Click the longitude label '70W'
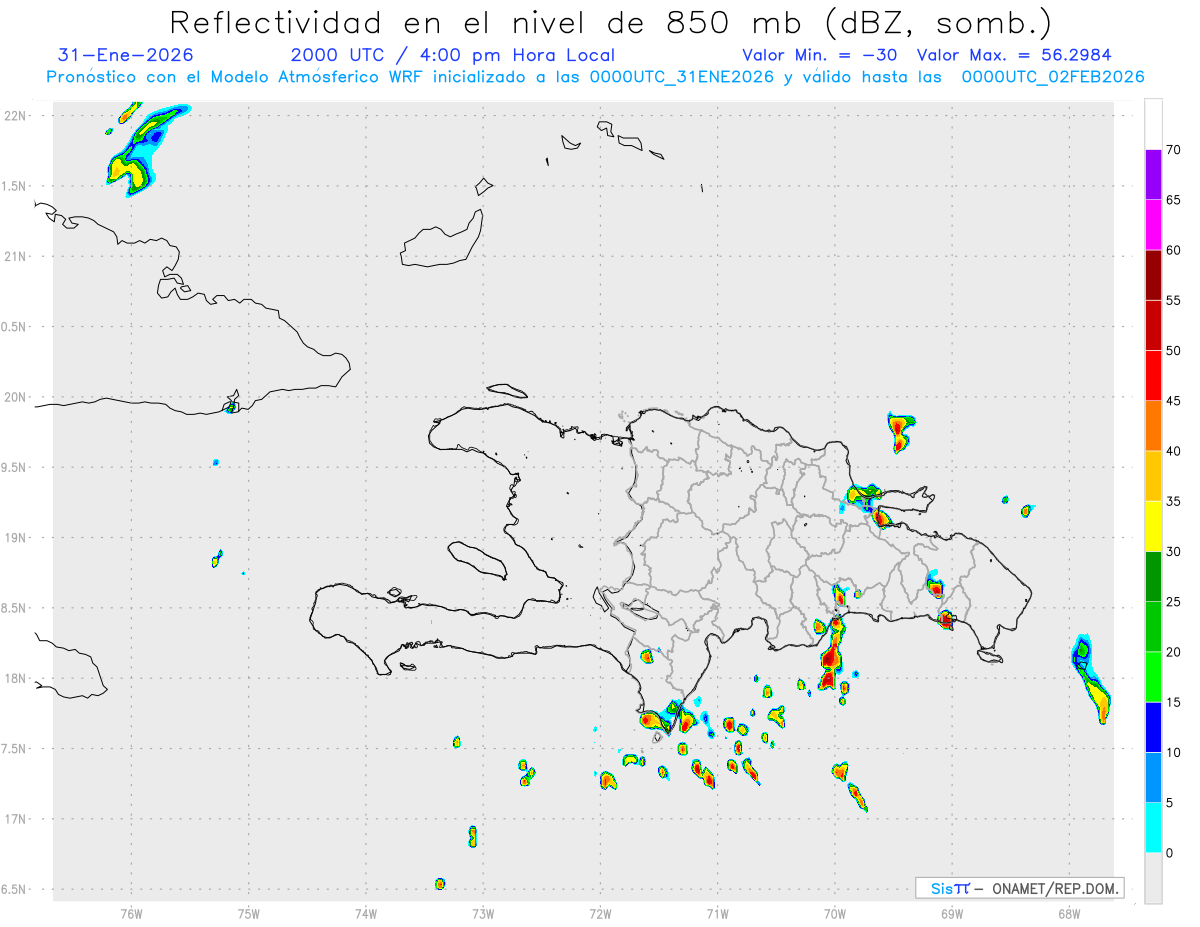Viewport: 1200px width, 927px height. pos(835,913)
